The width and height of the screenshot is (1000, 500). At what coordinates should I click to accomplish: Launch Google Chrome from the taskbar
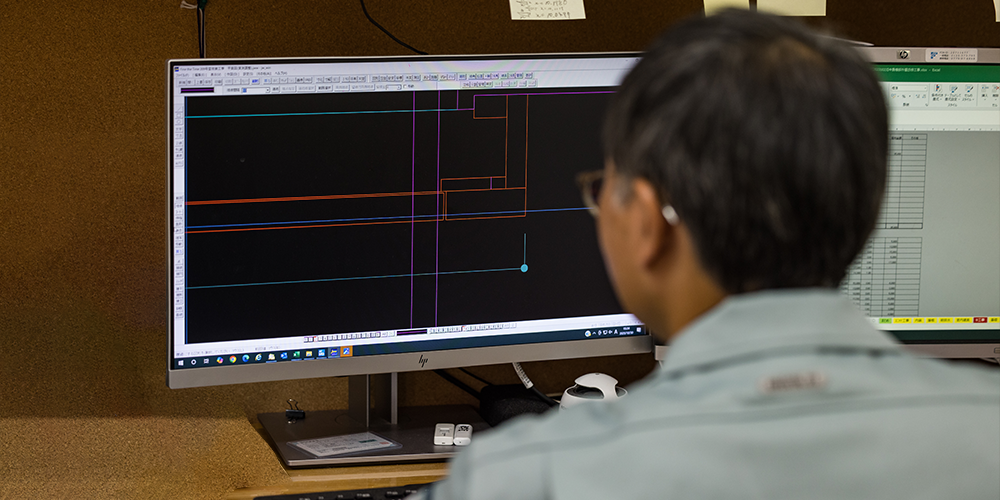[x=233, y=359]
